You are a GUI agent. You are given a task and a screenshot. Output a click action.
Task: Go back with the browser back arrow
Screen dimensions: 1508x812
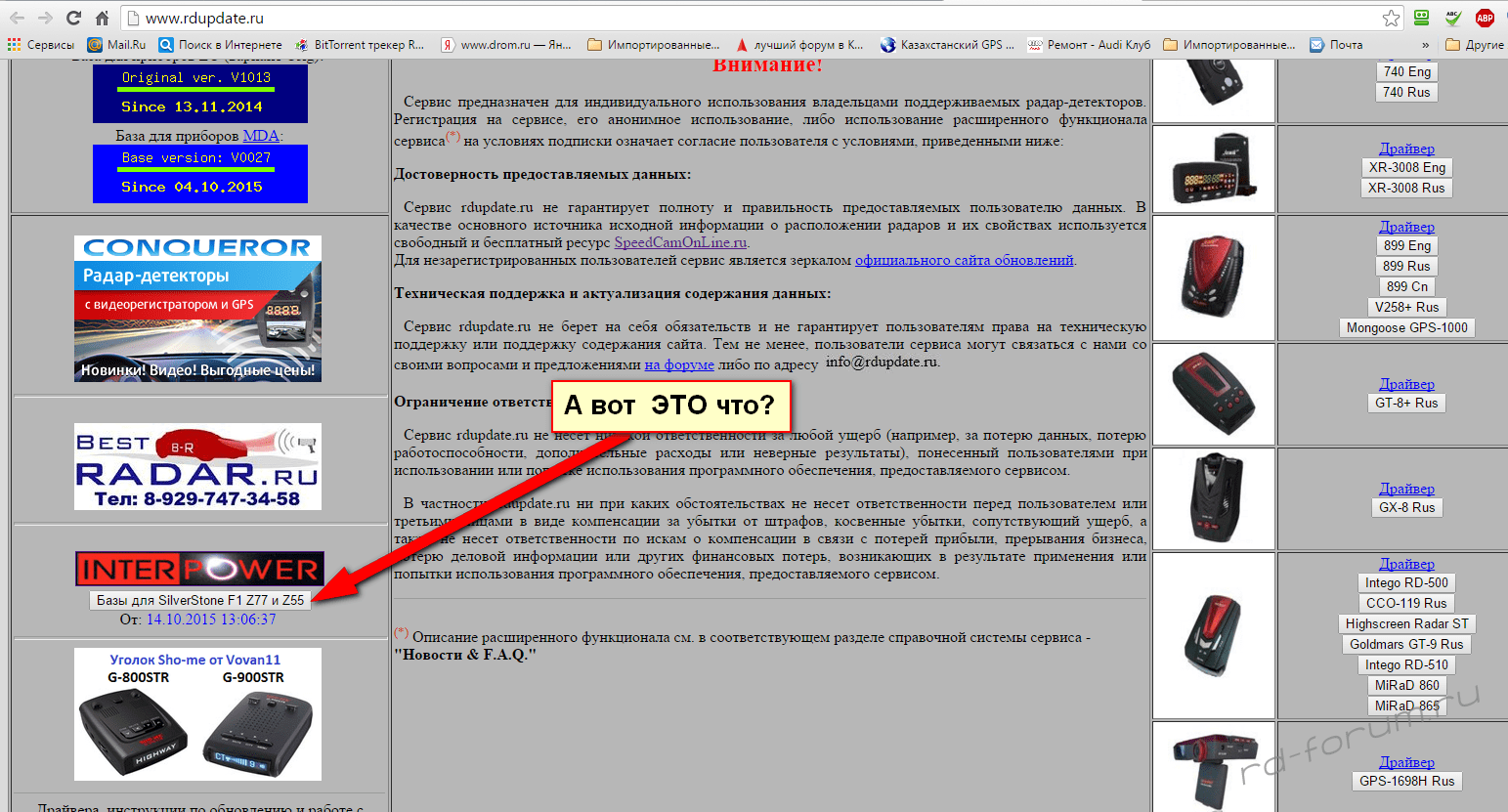18,18
